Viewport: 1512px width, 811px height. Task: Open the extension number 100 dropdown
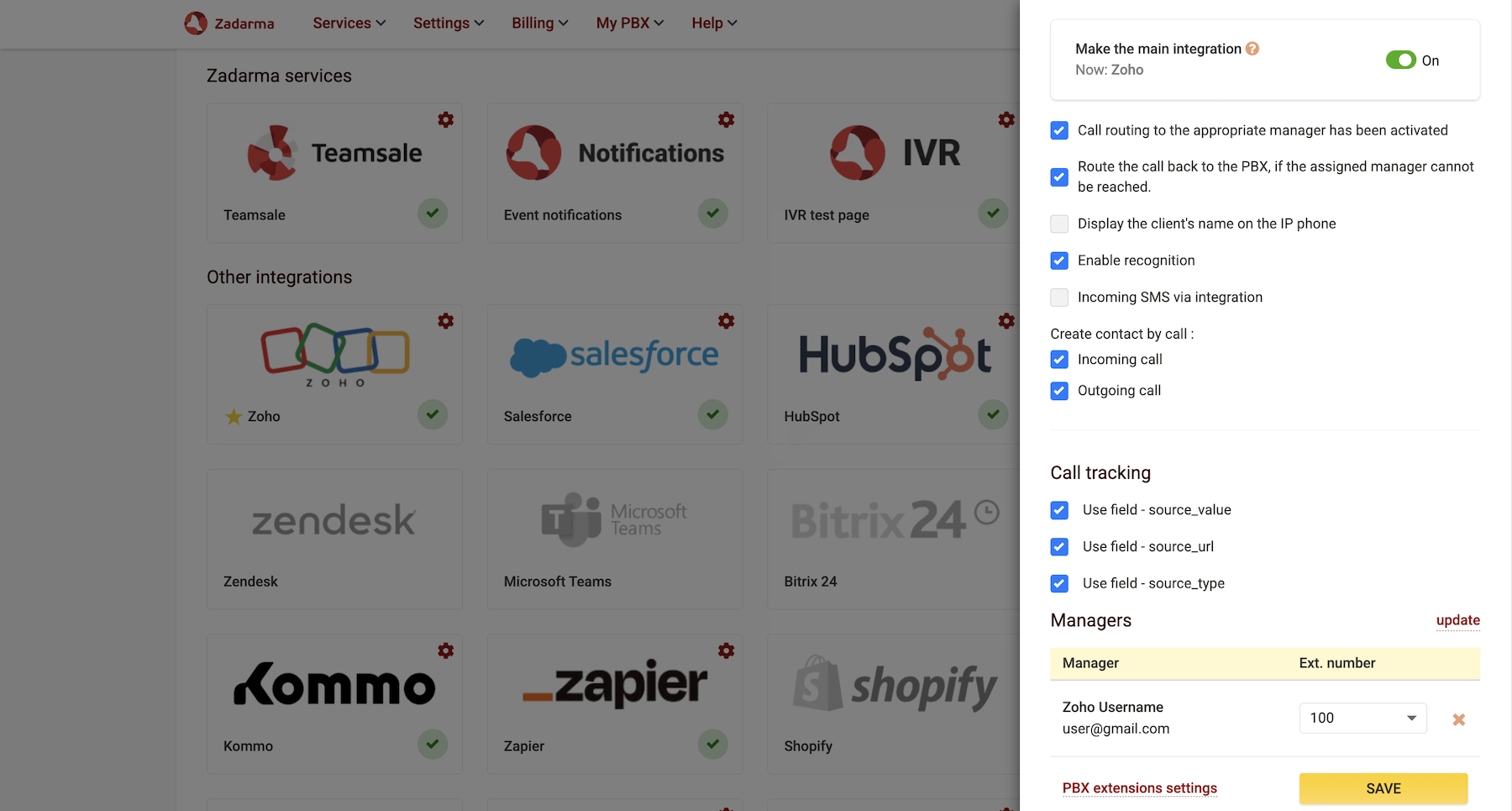(1362, 718)
